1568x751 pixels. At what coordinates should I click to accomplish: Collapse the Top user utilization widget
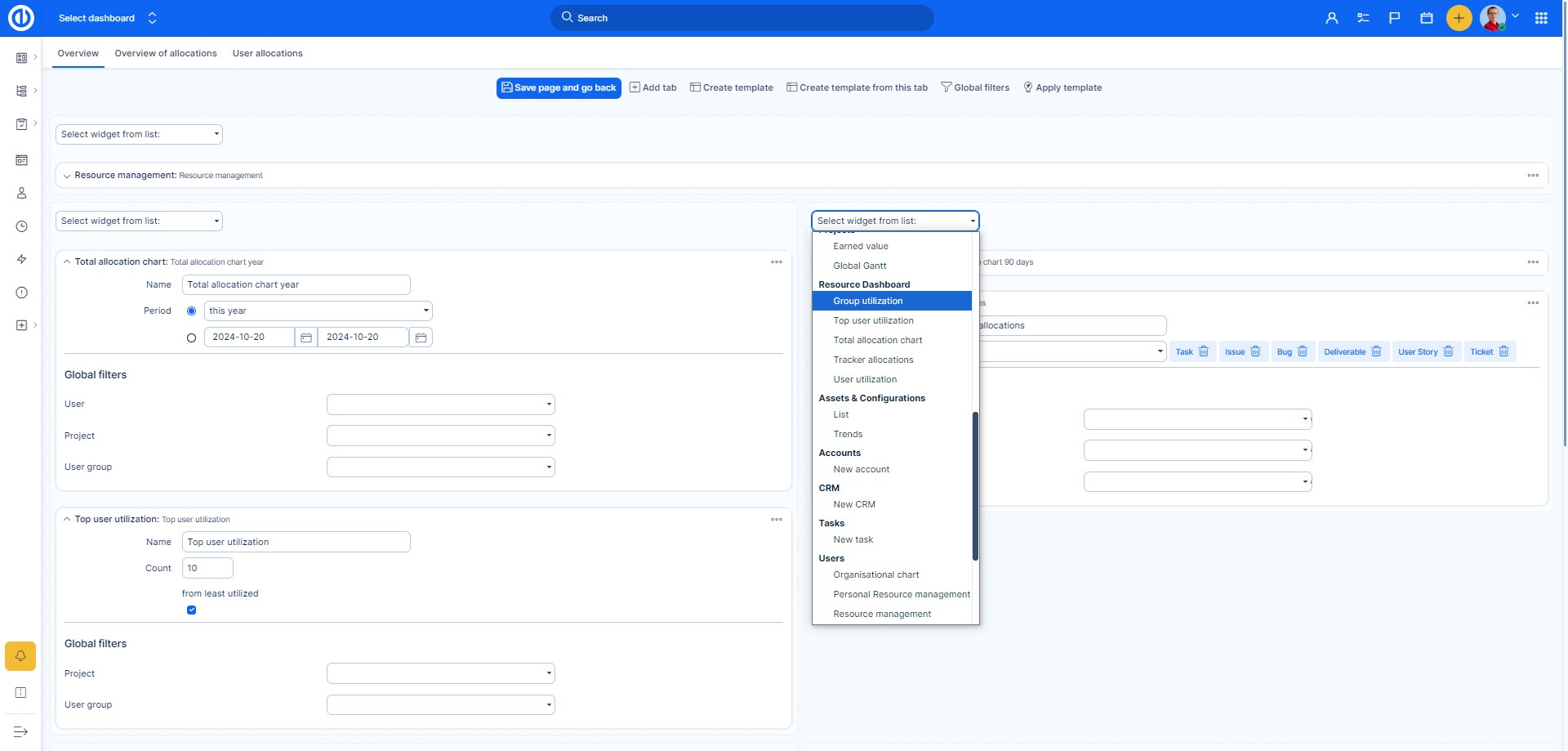point(67,520)
